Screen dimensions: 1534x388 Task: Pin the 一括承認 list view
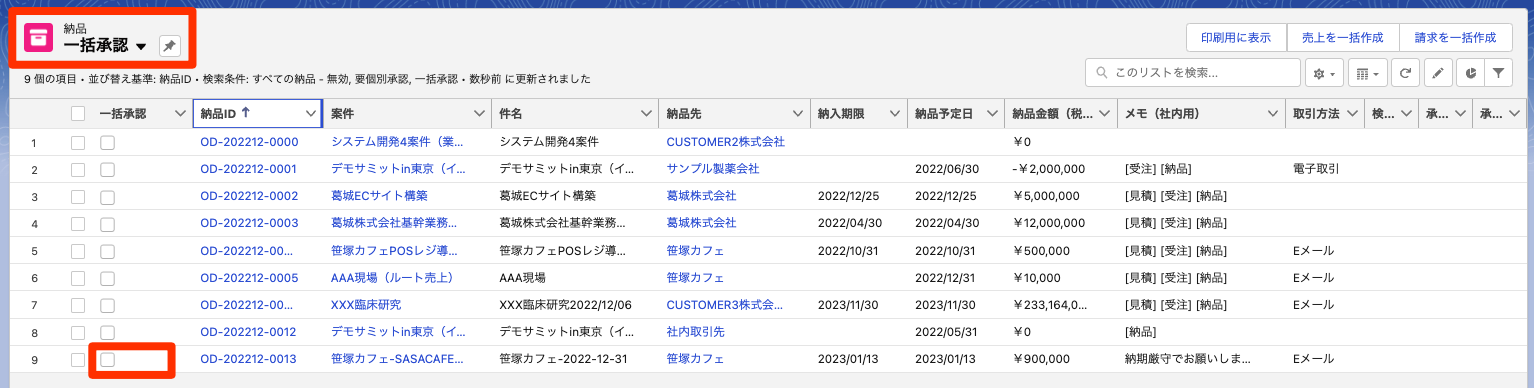[x=170, y=46]
